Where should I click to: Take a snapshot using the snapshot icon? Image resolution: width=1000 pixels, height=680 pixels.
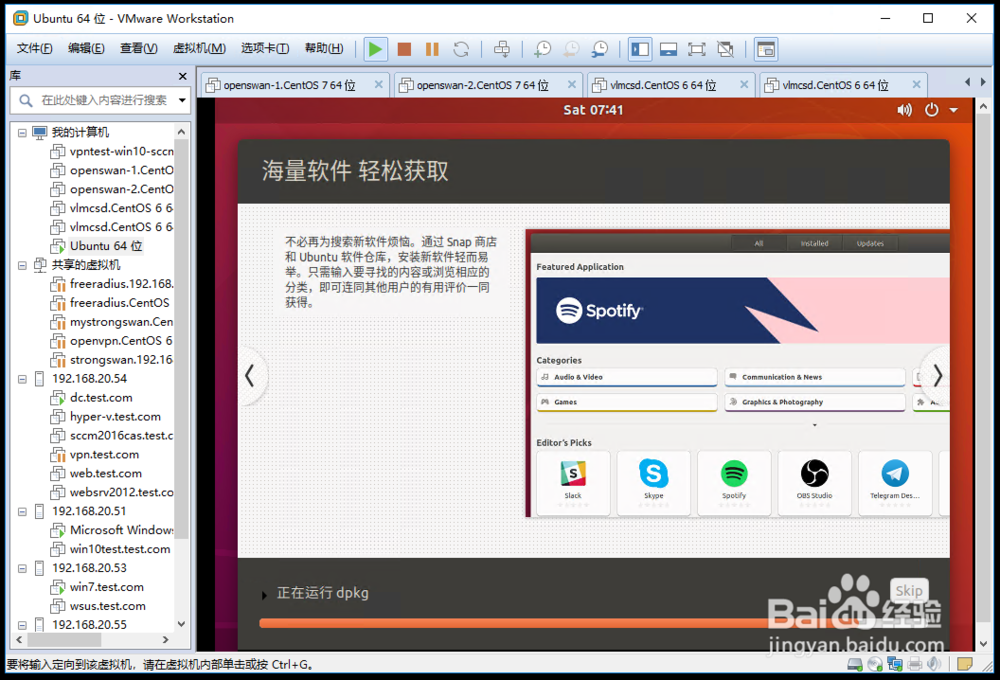542,49
